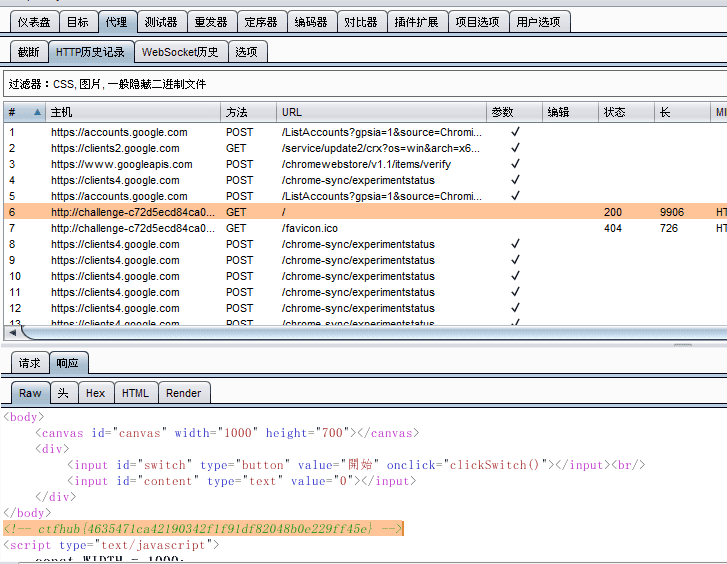The height and width of the screenshot is (564, 727).
Task: Go to the 编码器 tab
Action: tap(311, 22)
